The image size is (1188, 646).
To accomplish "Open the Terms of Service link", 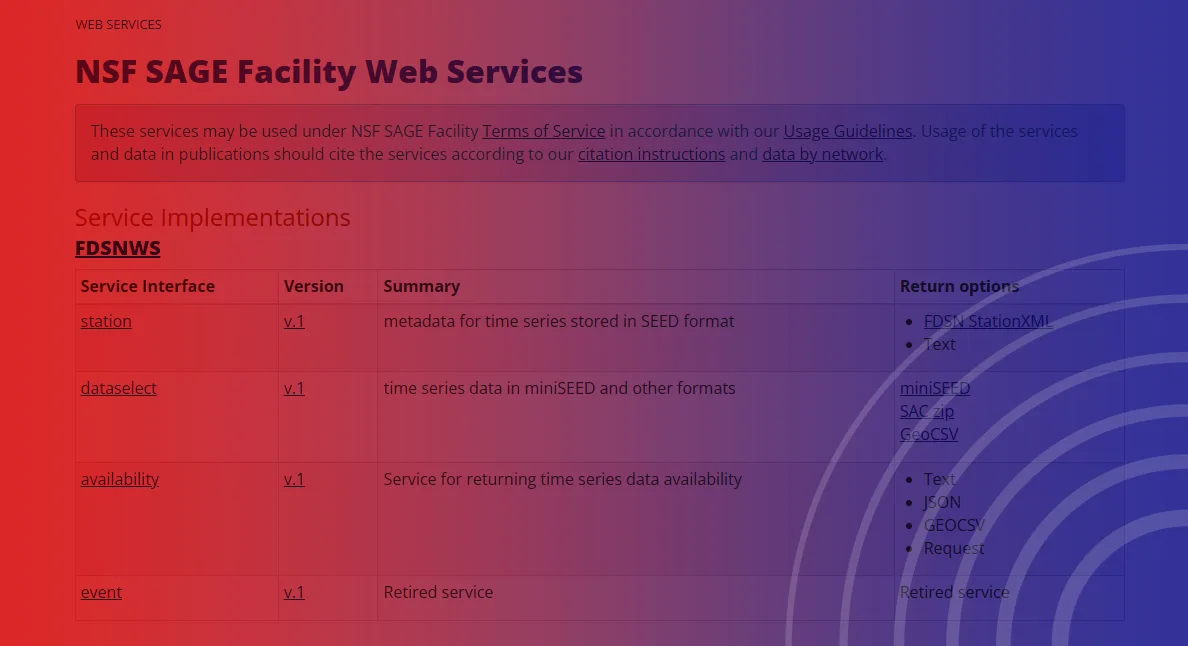I will coord(543,131).
